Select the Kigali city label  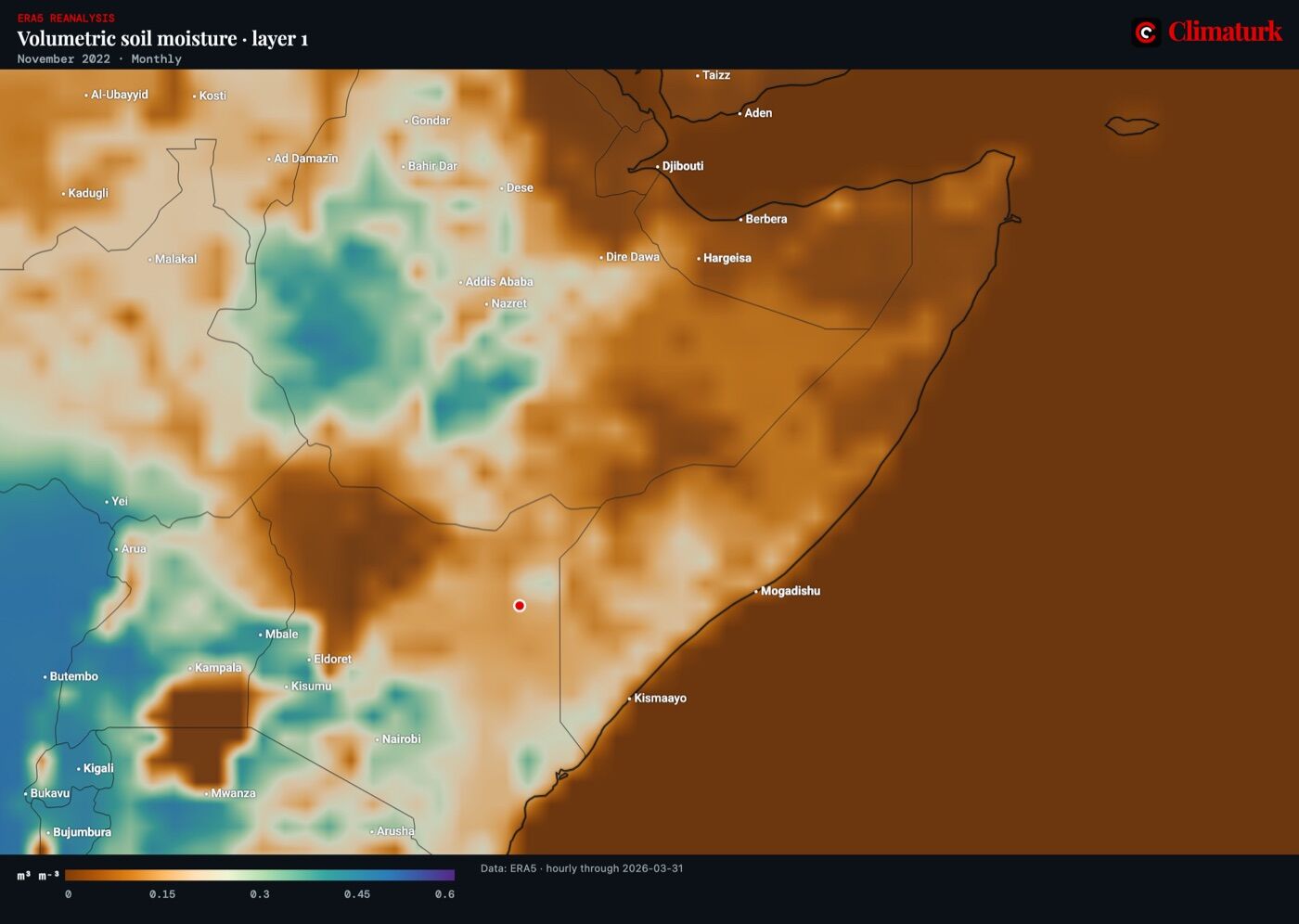click(98, 768)
